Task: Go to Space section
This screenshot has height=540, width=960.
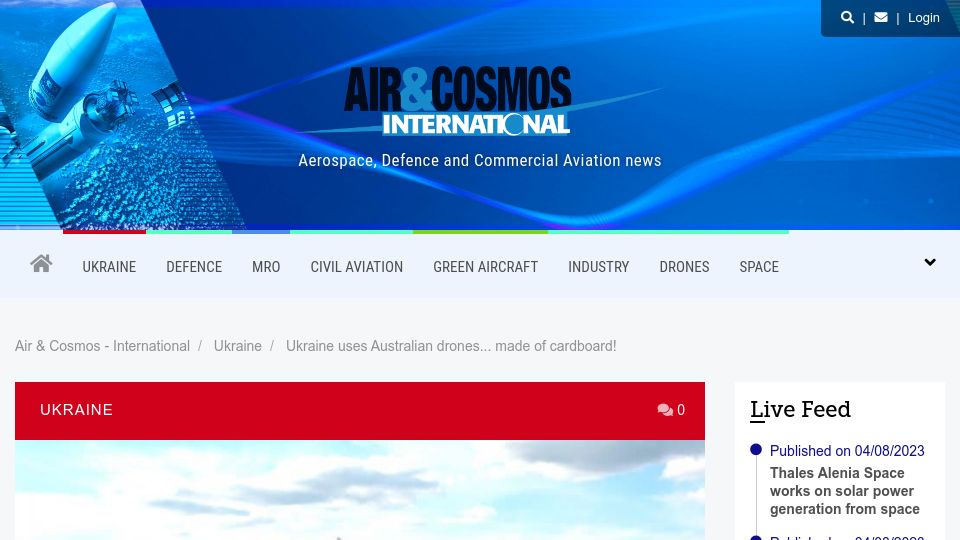Action: point(759,267)
